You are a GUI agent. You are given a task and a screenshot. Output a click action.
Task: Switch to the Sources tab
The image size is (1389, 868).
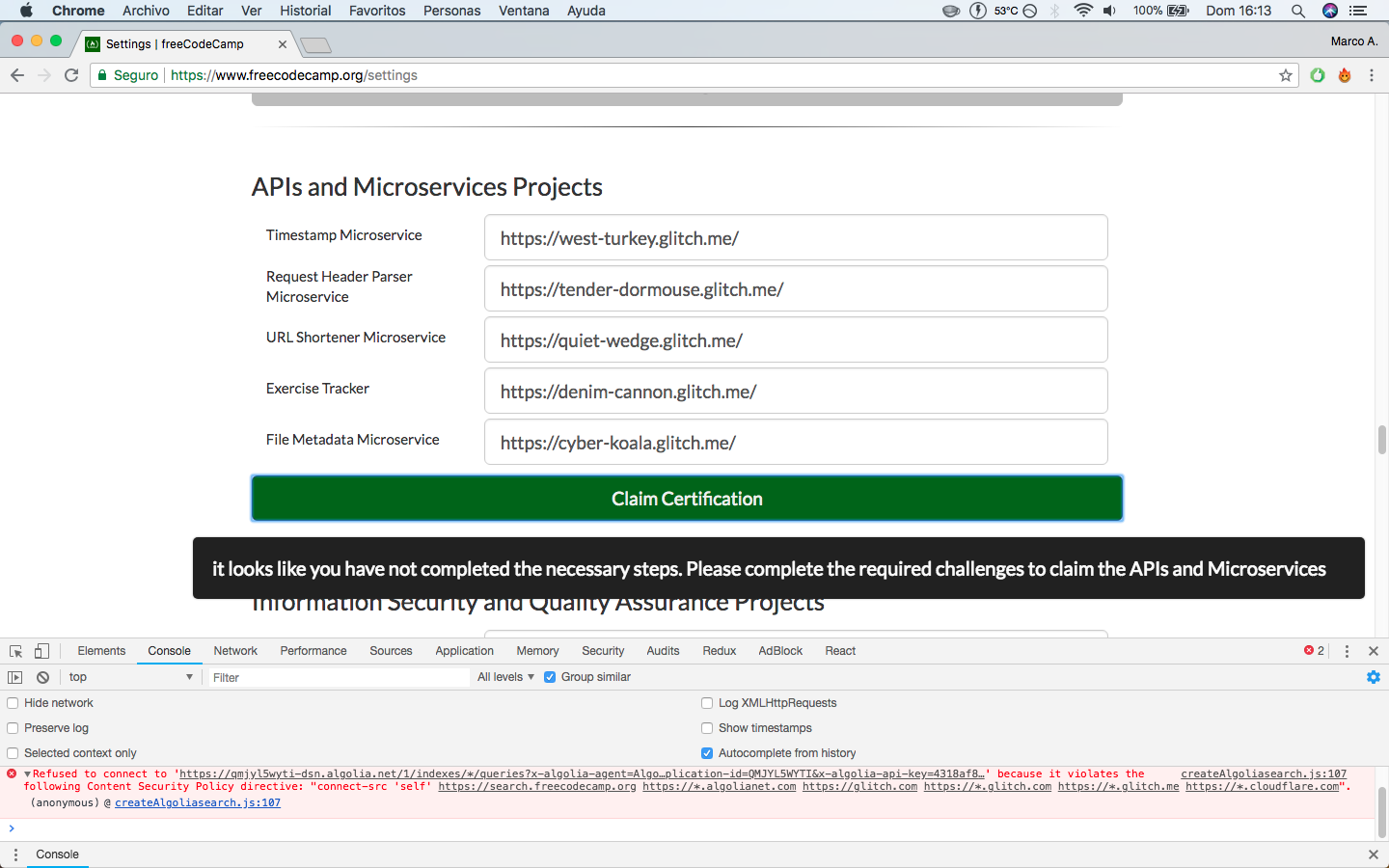tap(391, 651)
